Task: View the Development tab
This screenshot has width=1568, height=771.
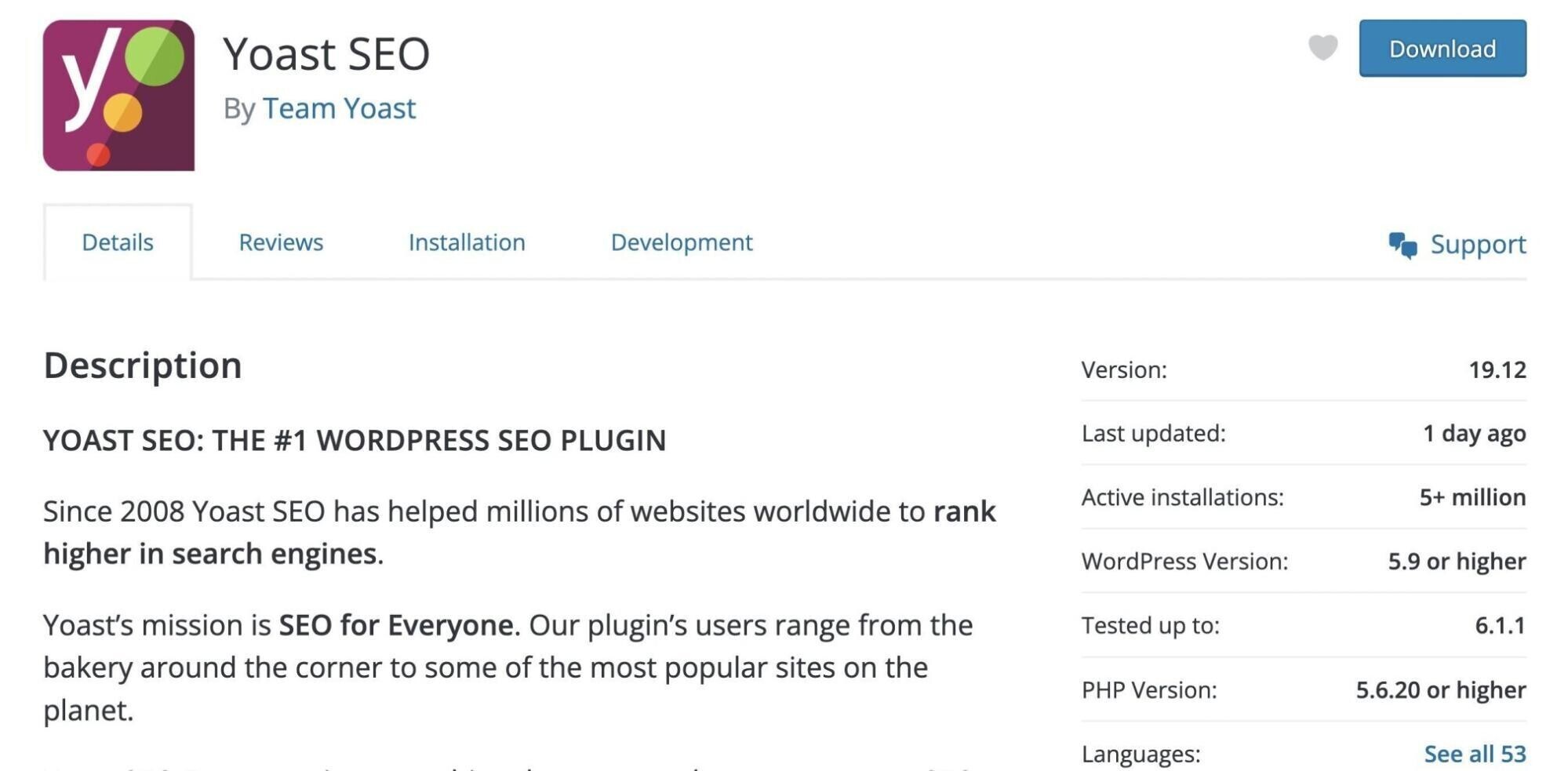Action: (682, 242)
